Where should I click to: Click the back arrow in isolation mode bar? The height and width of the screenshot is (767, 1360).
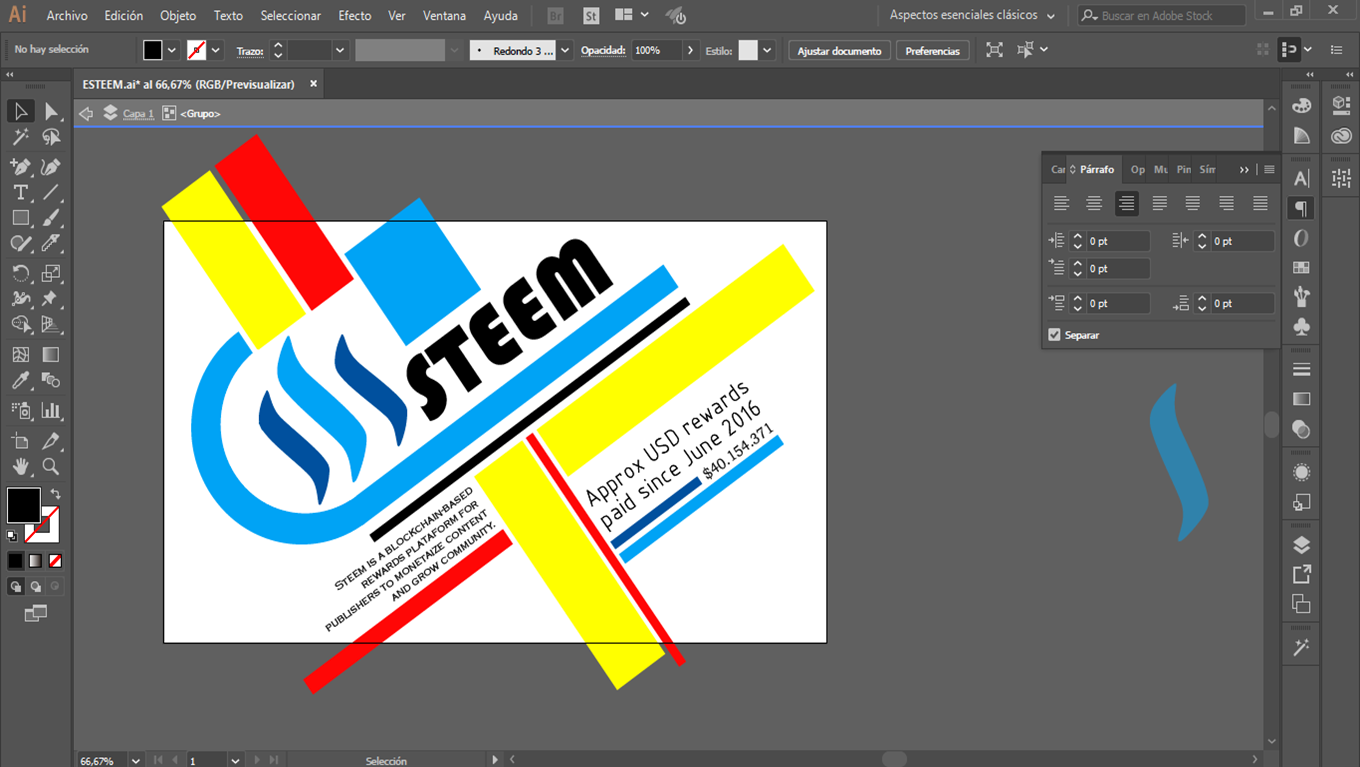coord(86,113)
